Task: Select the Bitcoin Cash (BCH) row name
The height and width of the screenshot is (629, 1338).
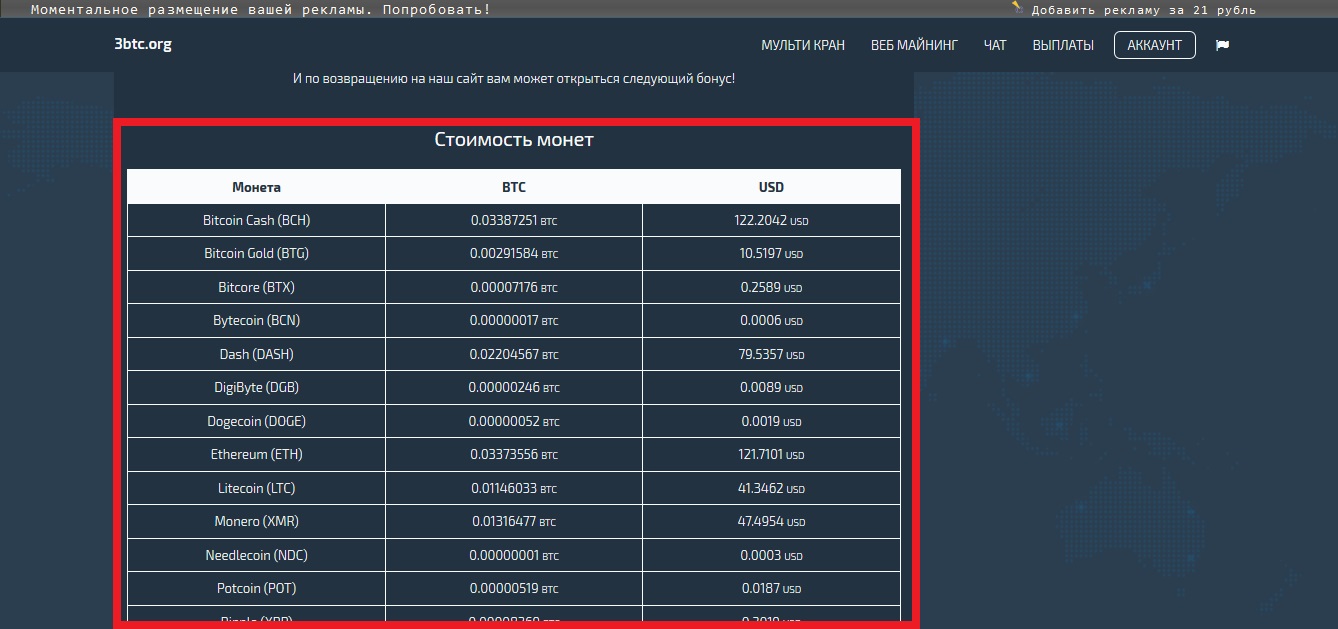Action: click(x=256, y=220)
